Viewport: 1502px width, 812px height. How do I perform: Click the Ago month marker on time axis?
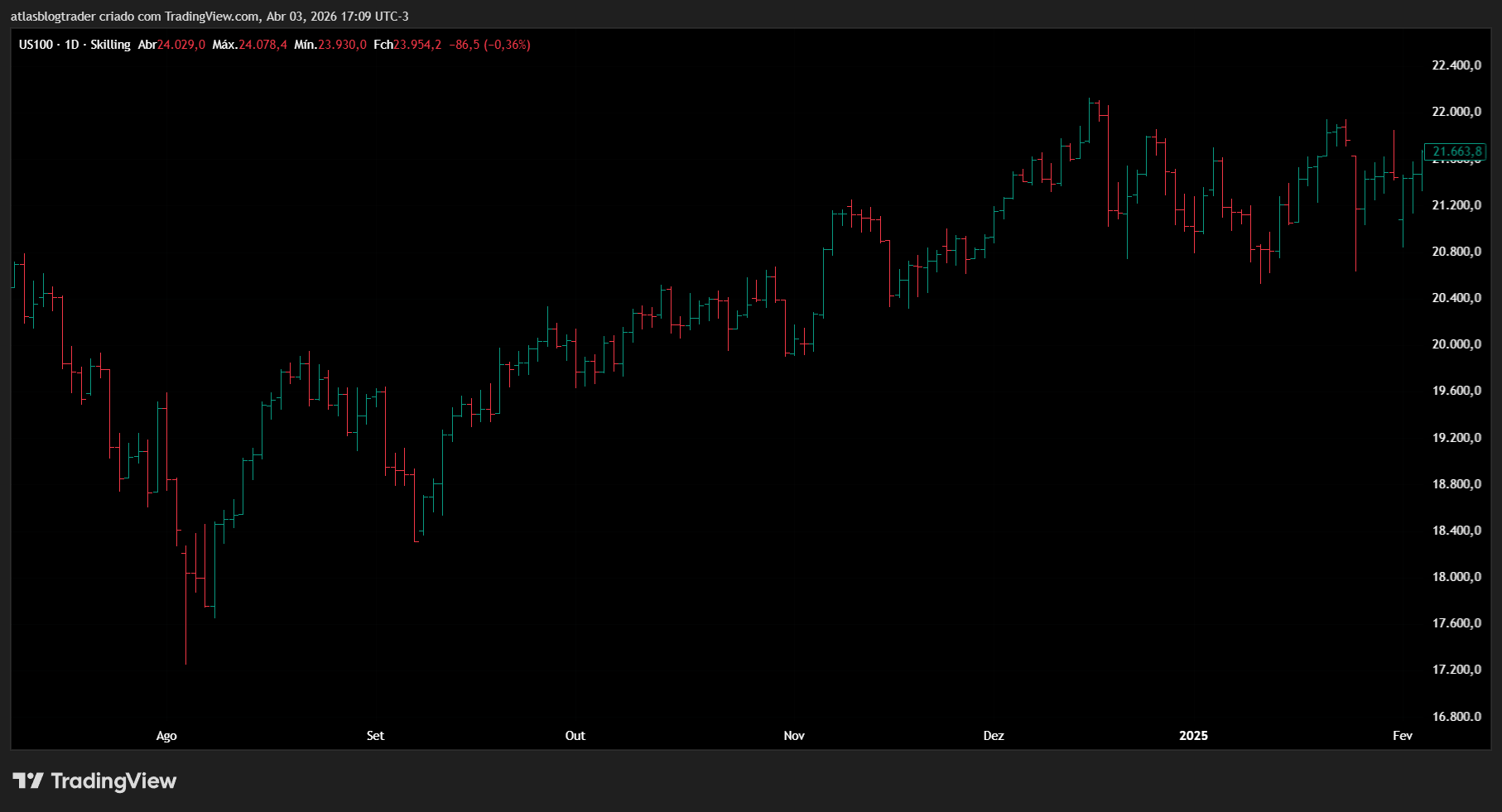pyautogui.click(x=166, y=736)
